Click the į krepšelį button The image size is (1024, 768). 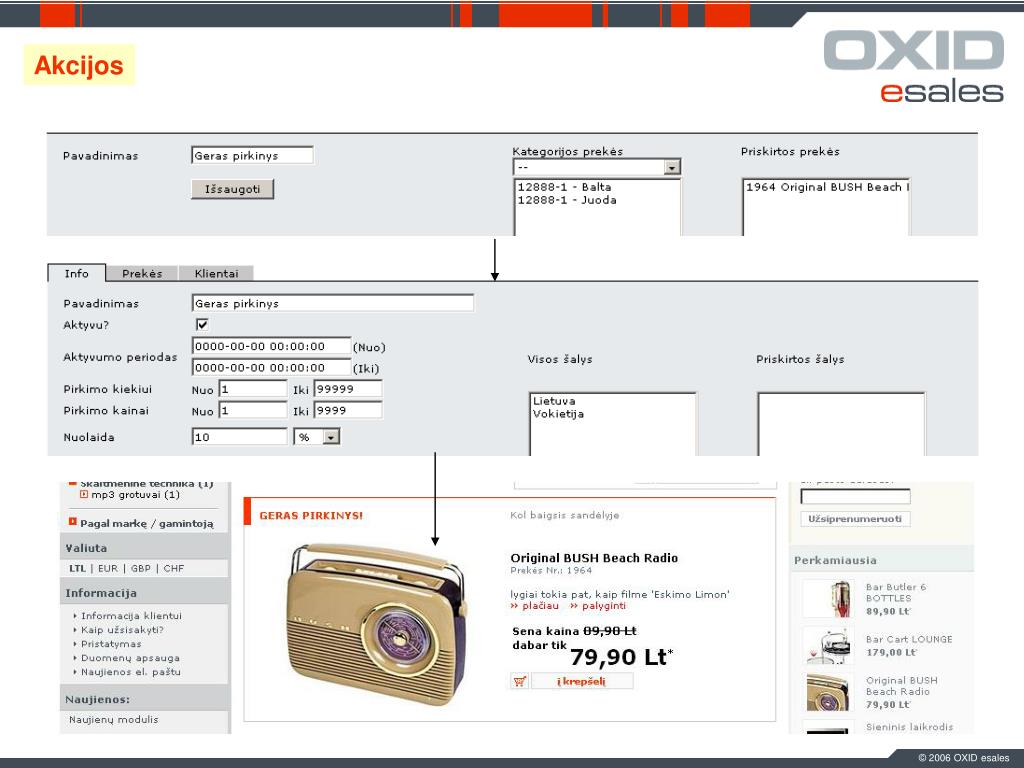click(581, 681)
